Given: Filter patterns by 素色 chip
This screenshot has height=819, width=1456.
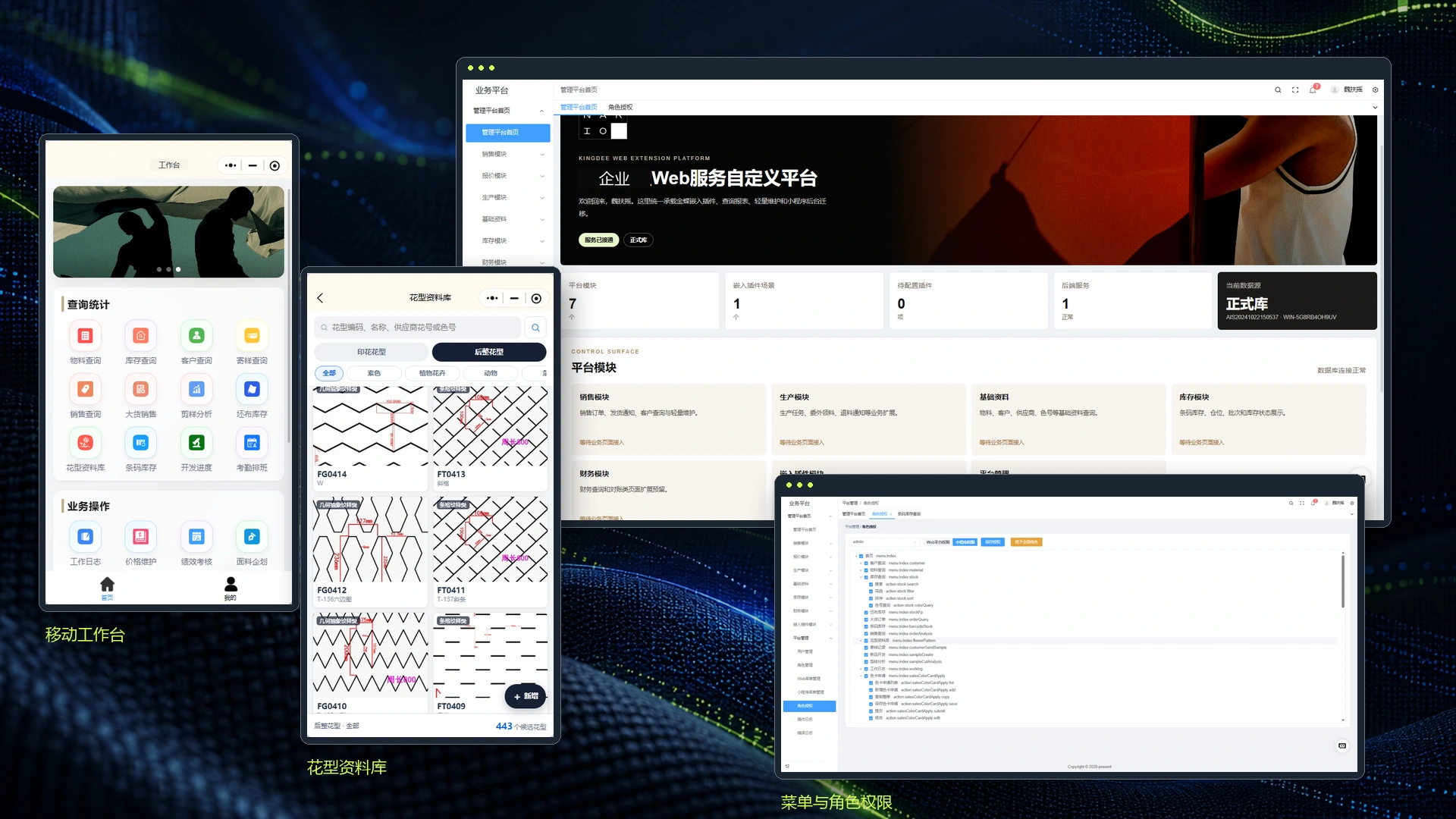Looking at the screenshot, I should pyautogui.click(x=374, y=373).
